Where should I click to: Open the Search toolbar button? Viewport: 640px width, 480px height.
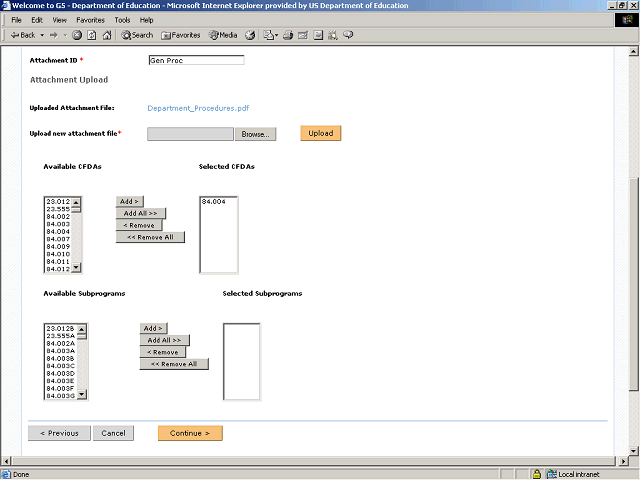(x=138, y=35)
